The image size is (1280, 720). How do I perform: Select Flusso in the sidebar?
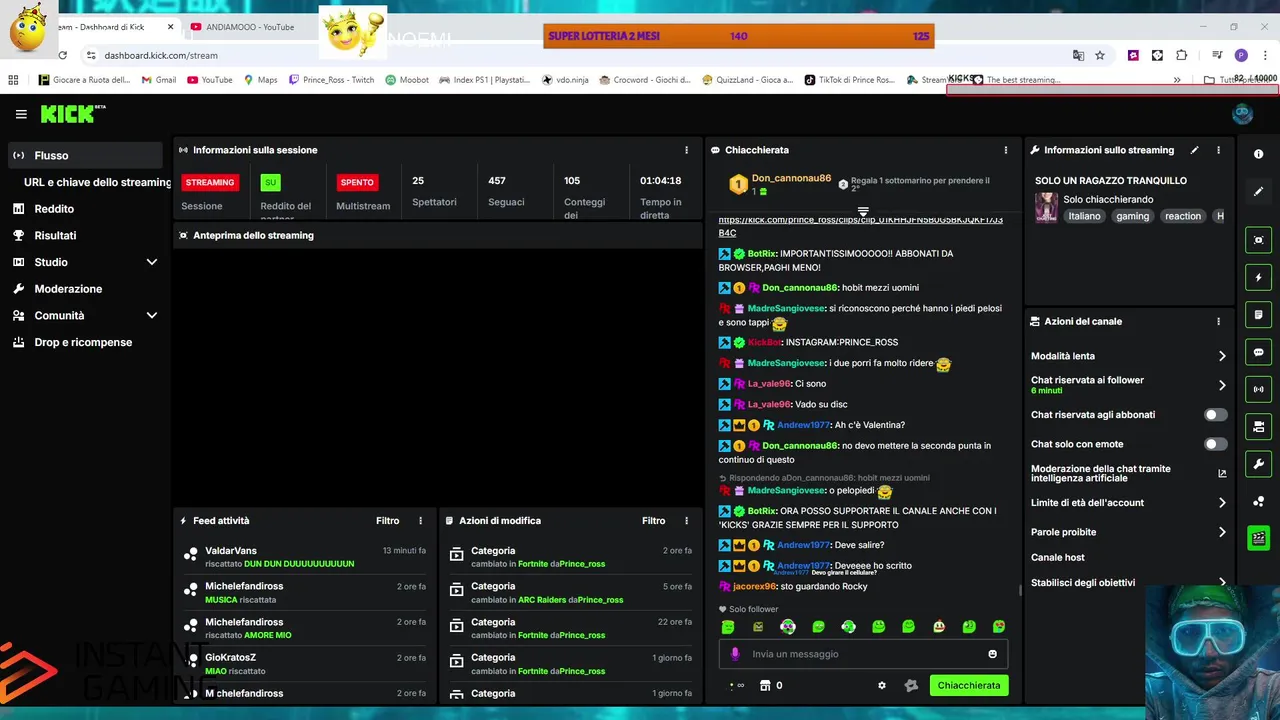pos(85,155)
